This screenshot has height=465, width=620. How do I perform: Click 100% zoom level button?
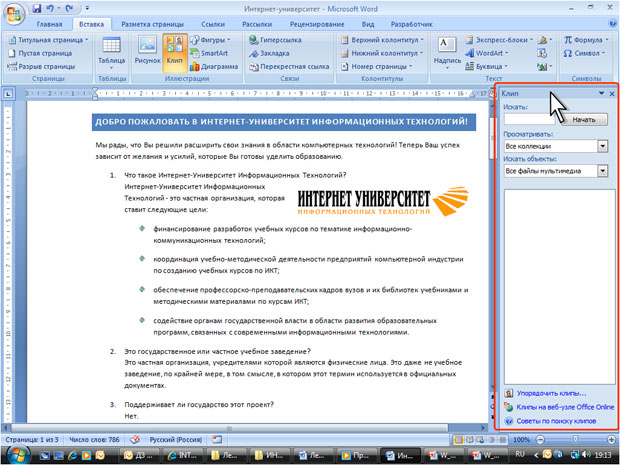pos(522,439)
